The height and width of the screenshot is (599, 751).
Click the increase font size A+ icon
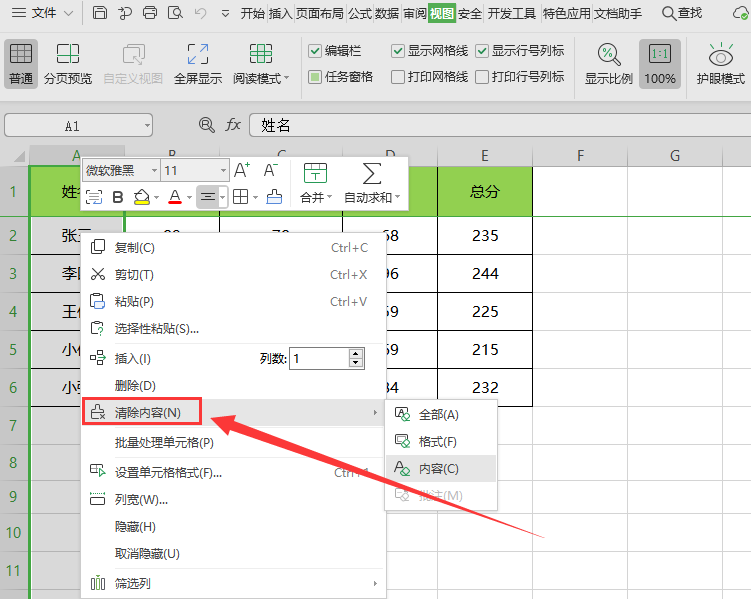click(242, 170)
